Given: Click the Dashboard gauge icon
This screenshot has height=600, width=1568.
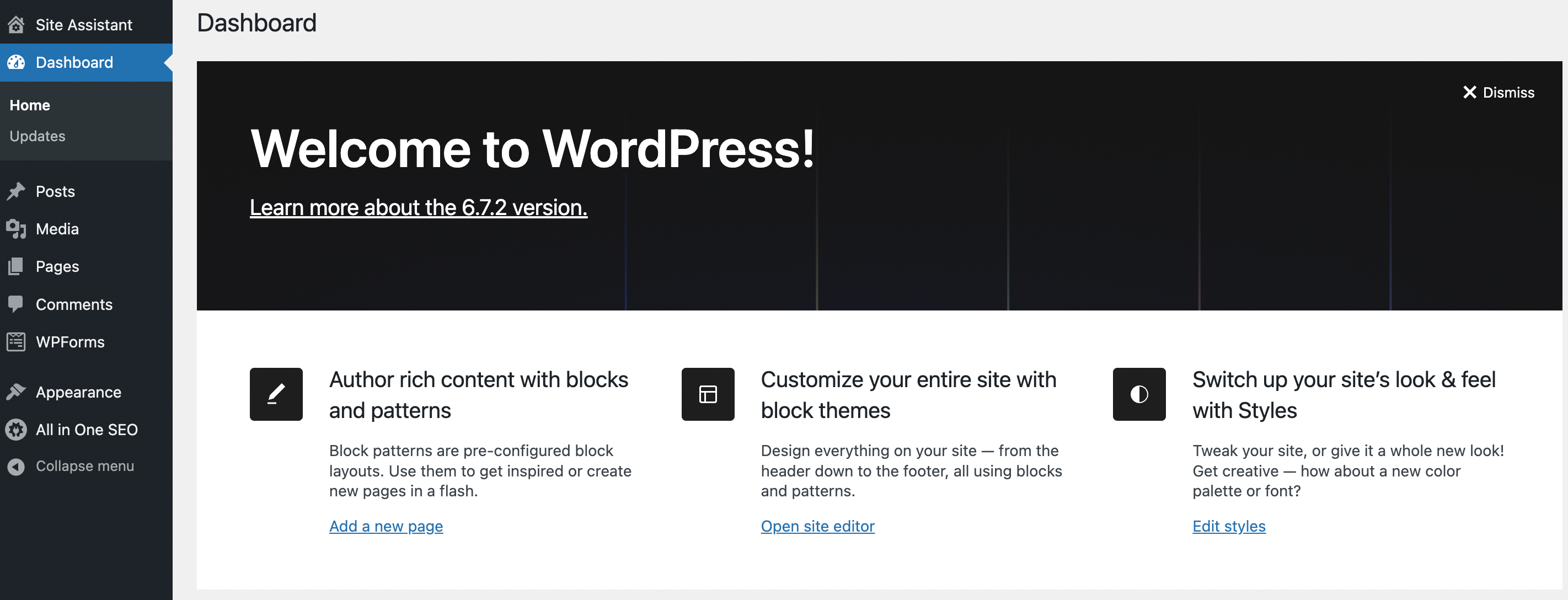Looking at the screenshot, I should tap(16, 62).
